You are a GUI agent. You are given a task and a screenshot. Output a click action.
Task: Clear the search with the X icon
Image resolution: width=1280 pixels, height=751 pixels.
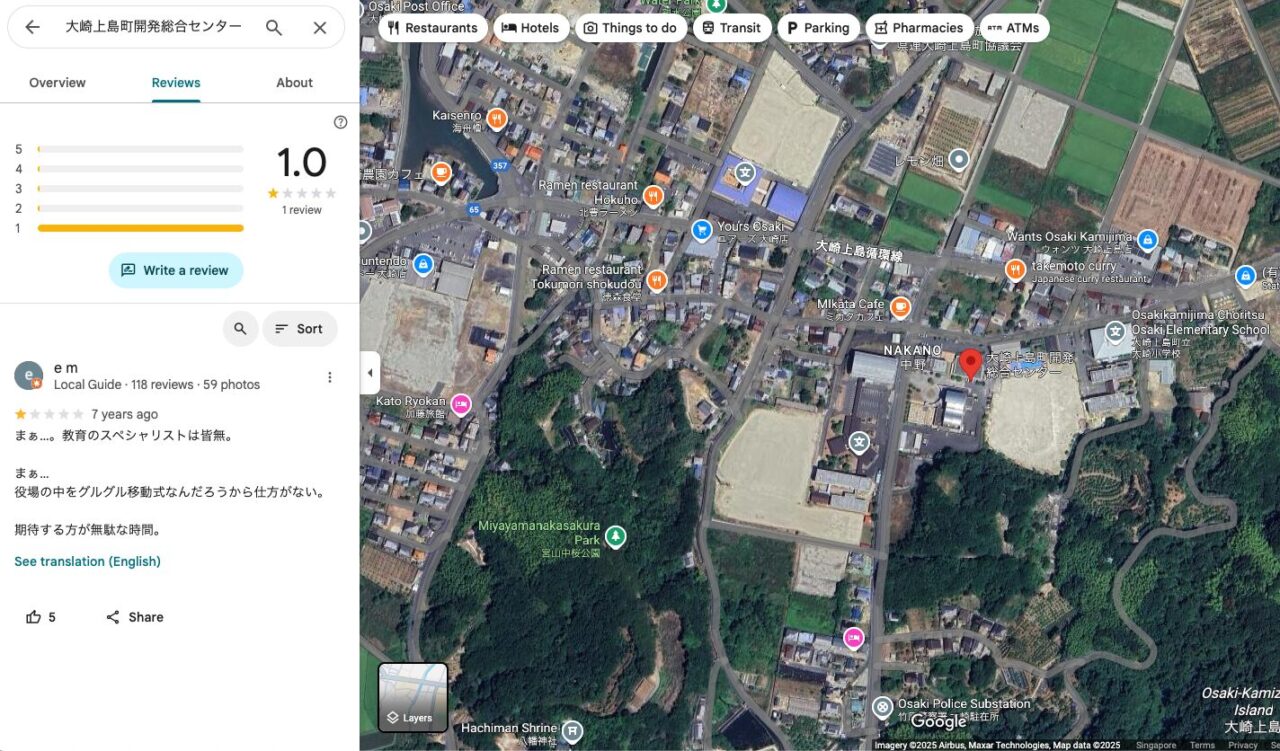click(x=320, y=28)
